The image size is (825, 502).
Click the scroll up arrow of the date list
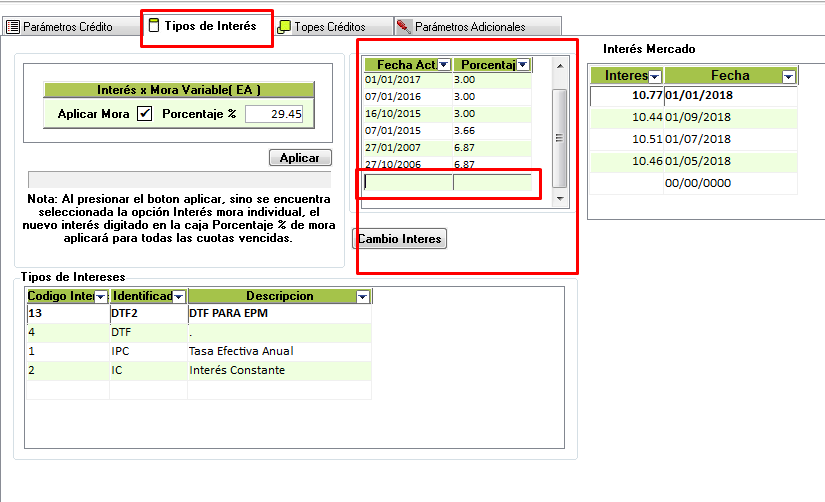tap(560, 66)
